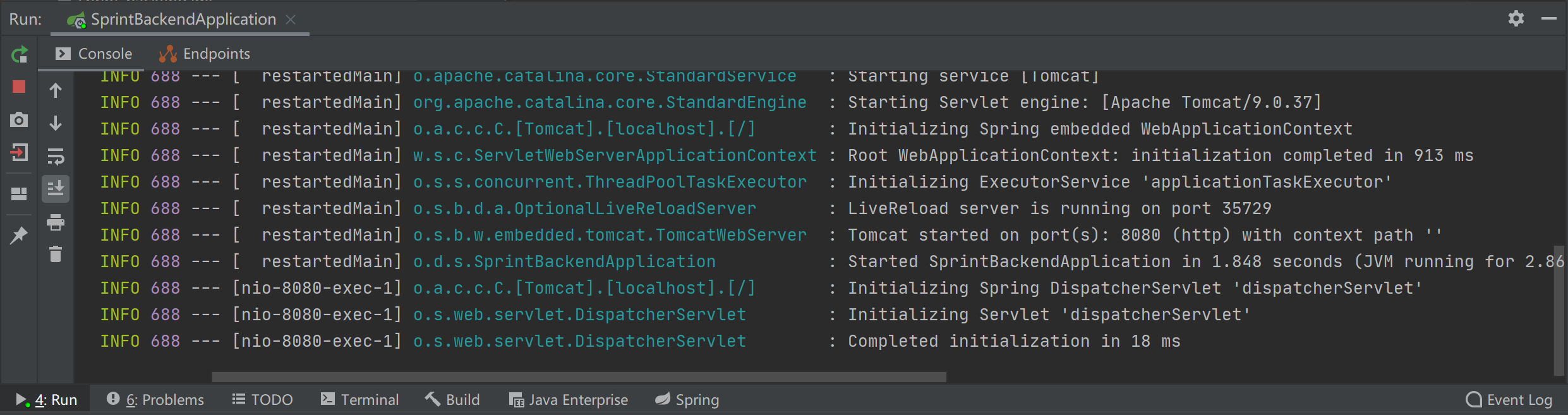Hide the Run tool window with the minus icon
The height and width of the screenshot is (415, 1568).
1549,18
